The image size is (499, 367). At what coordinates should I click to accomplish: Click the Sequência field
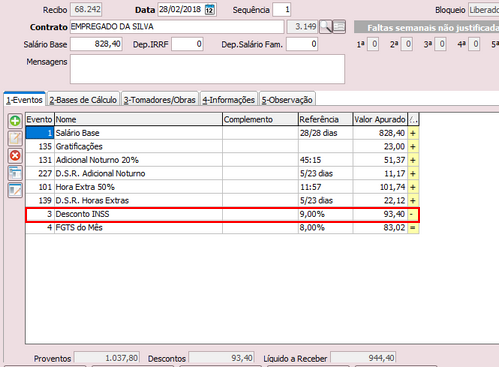[x=282, y=9]
